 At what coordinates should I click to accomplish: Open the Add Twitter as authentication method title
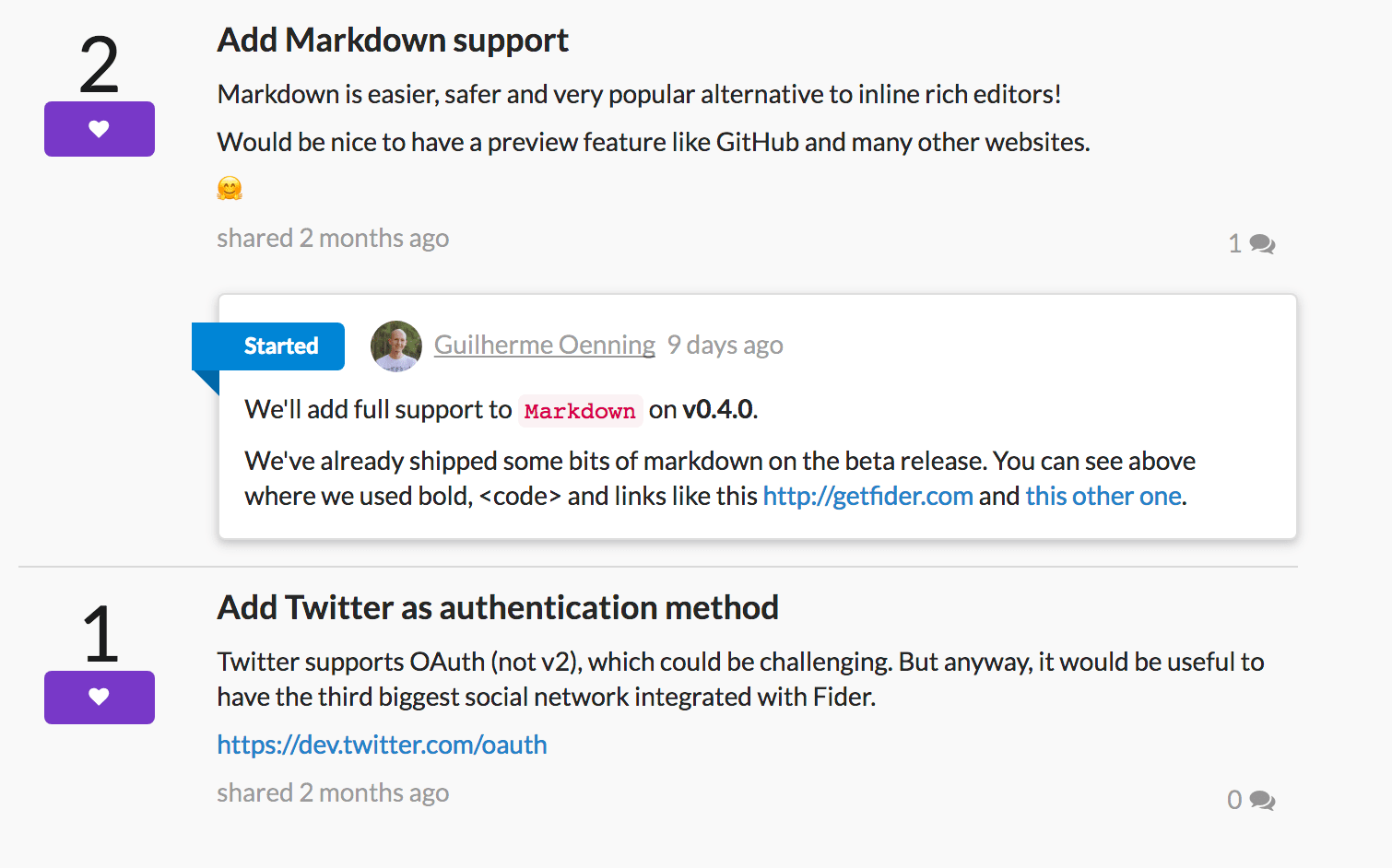[x=498, y=608]
